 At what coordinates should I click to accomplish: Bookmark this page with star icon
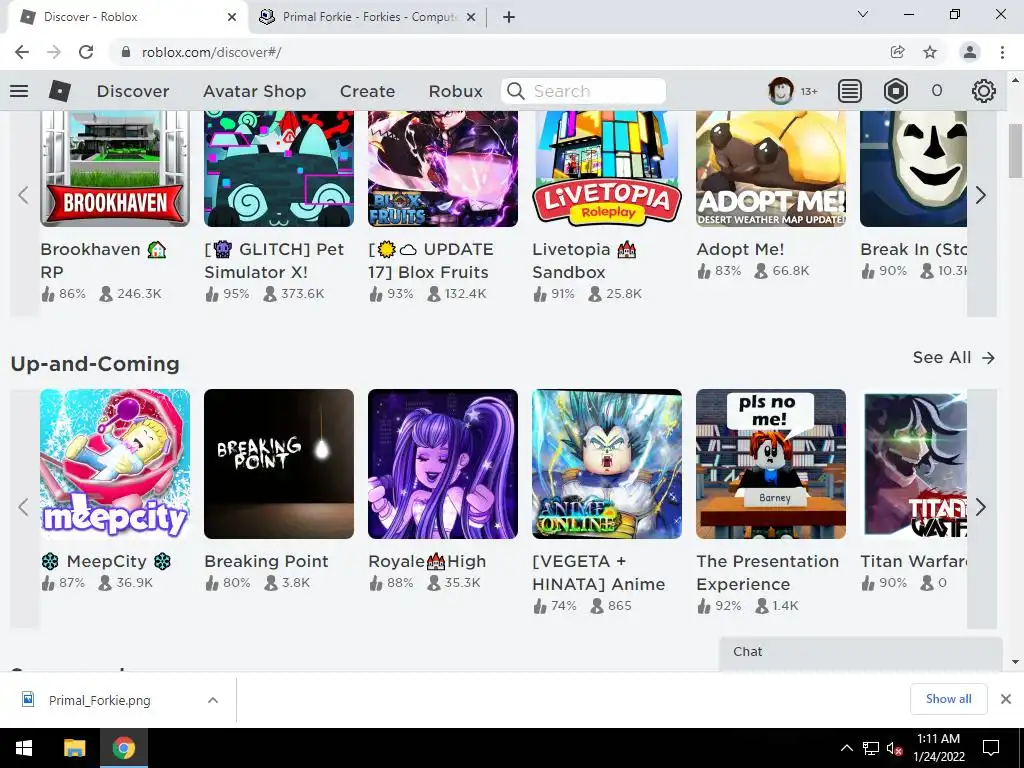[x=930, y=52]
